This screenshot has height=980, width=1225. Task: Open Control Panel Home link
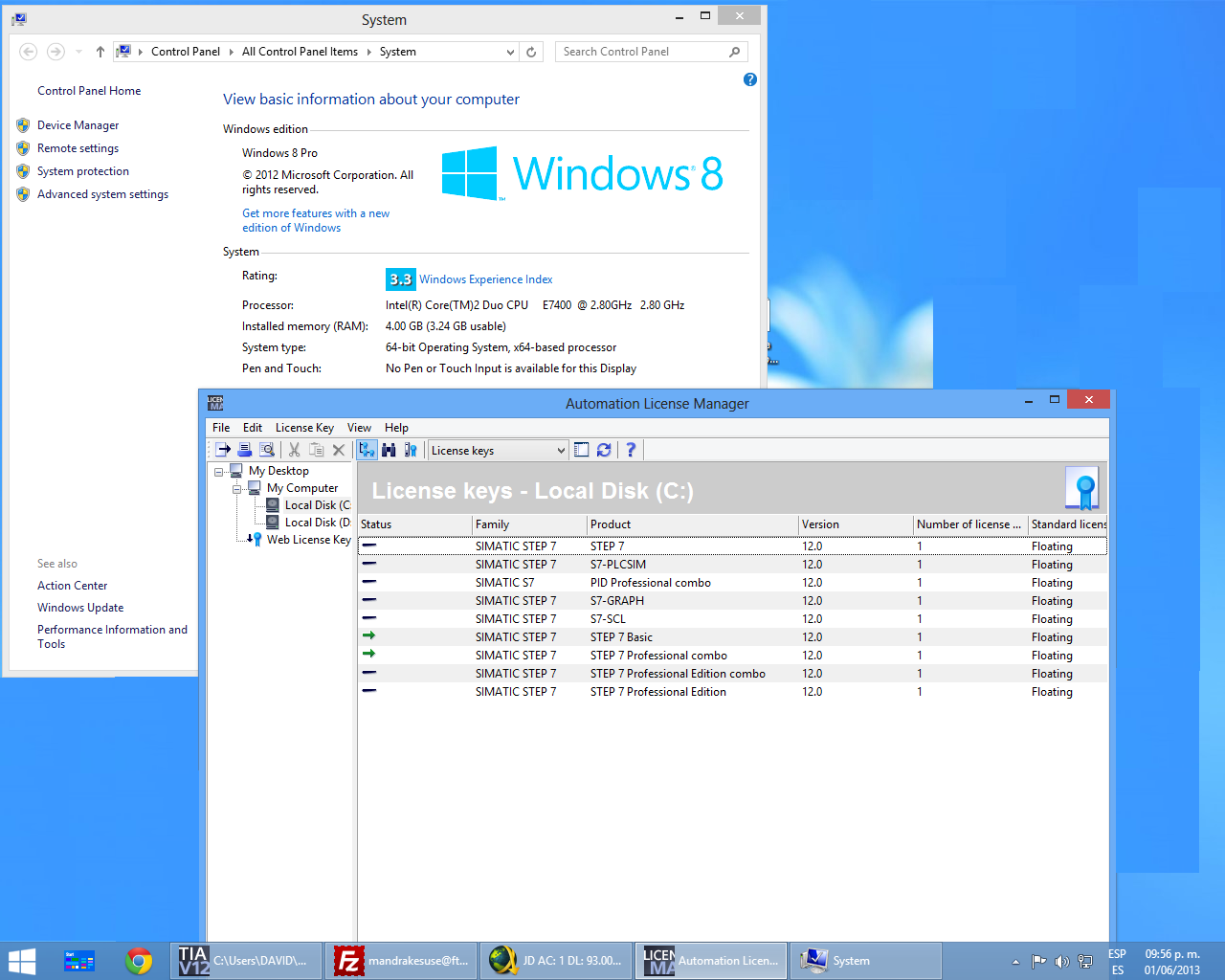coord(89,91)
